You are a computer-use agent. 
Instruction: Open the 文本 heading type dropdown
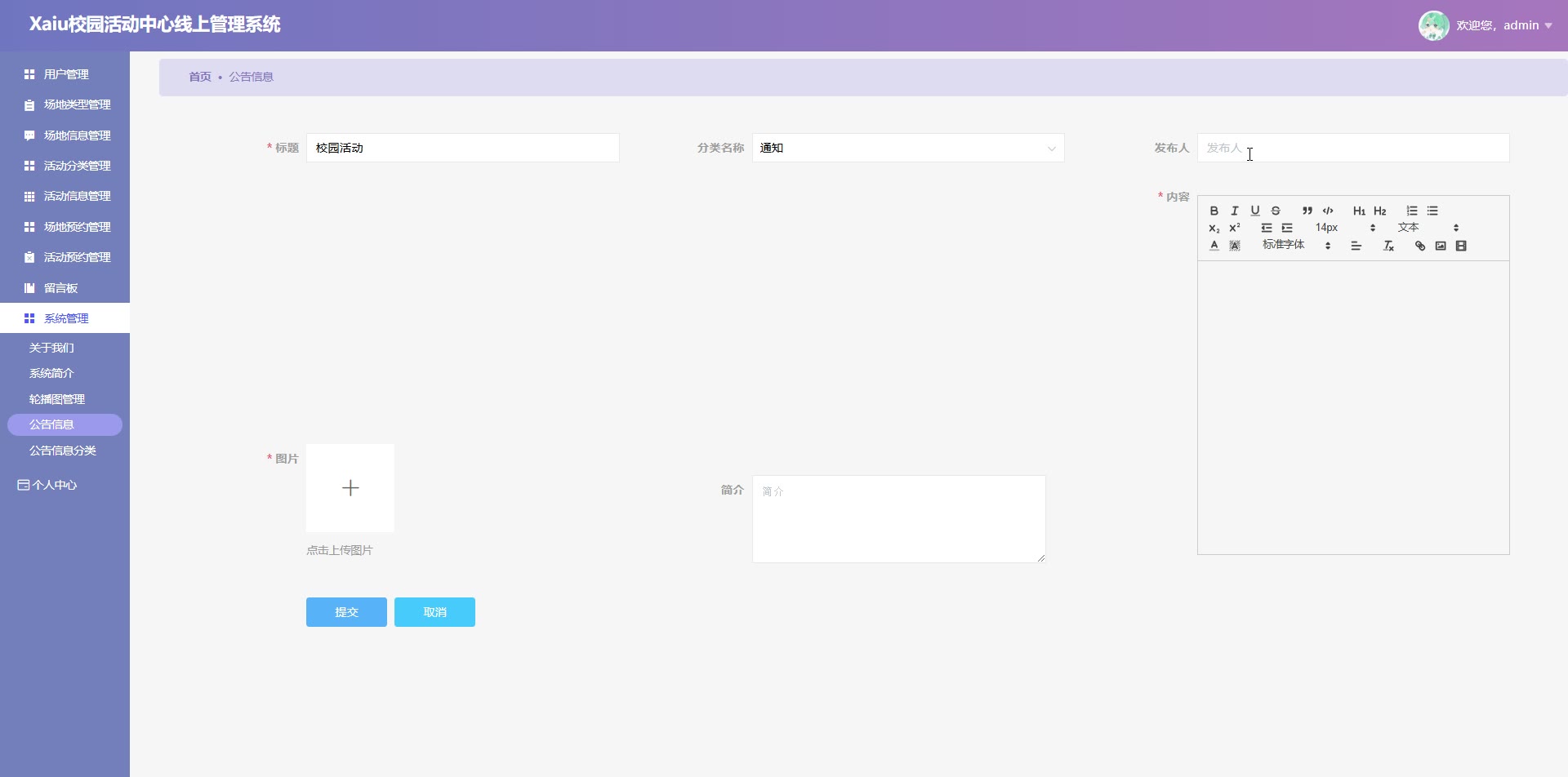(1428, 228)
